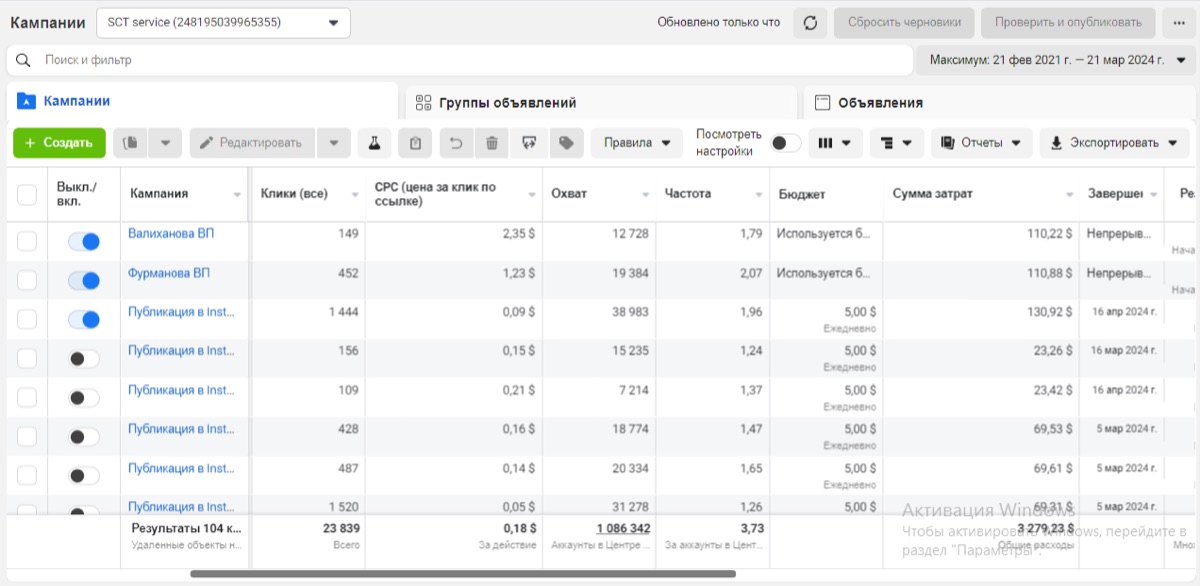The width and height of the screenshot is (1200, 586).
Task: Turn off the Фурманова ВП campaign
Action: (x=84, y=281)
